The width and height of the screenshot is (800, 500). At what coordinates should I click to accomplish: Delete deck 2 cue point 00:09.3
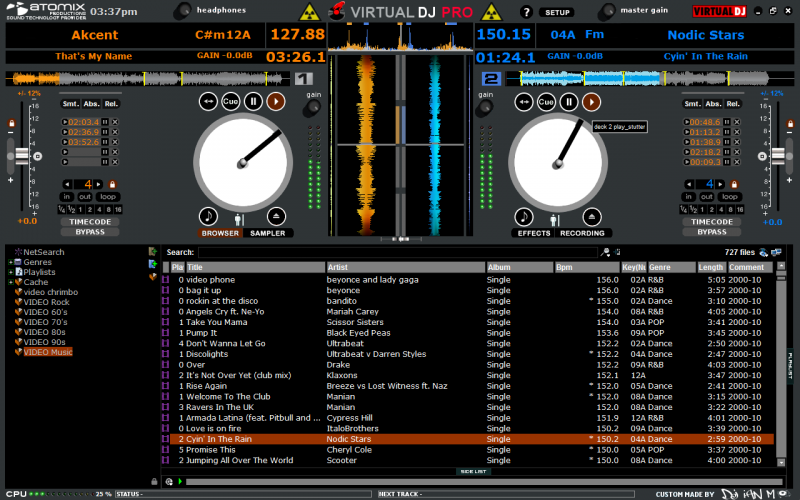coord(737,162)
